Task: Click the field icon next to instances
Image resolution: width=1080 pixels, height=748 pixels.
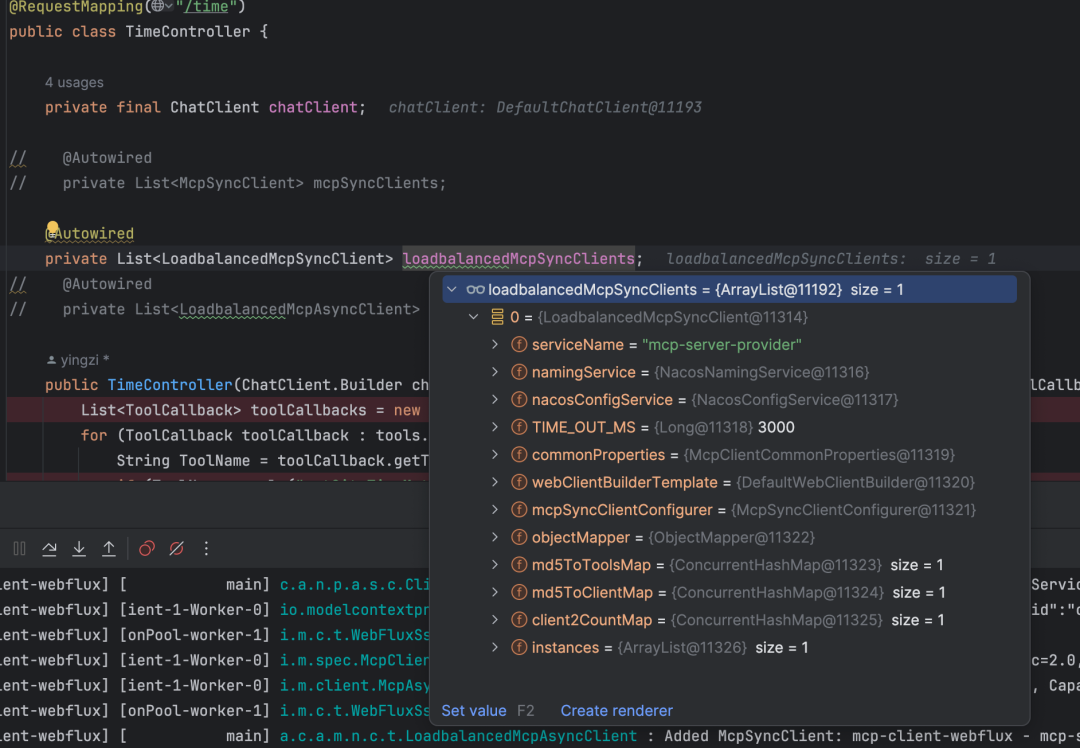Action: click(x=519, y=647)
